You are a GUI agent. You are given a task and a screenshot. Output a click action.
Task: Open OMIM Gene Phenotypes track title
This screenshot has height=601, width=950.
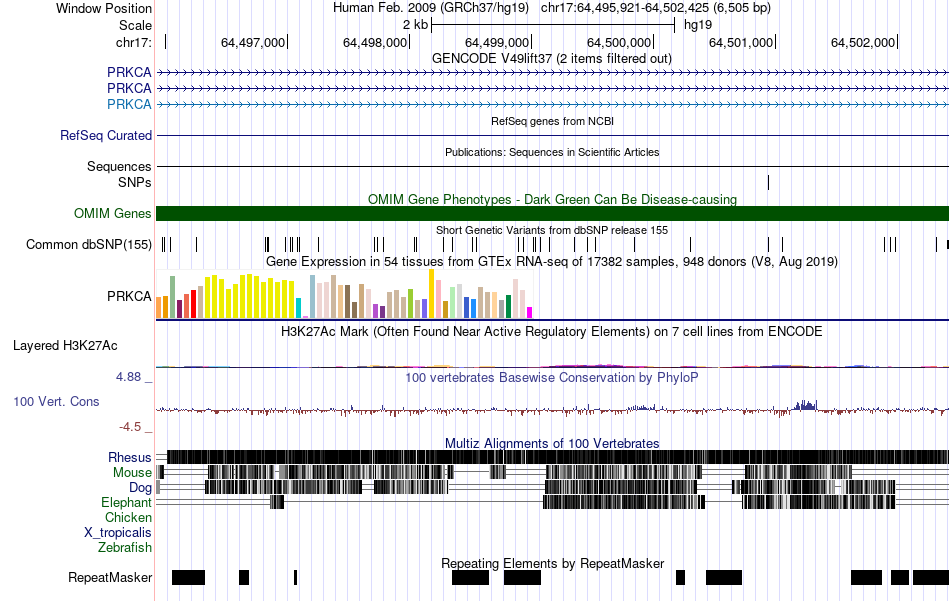552,199
